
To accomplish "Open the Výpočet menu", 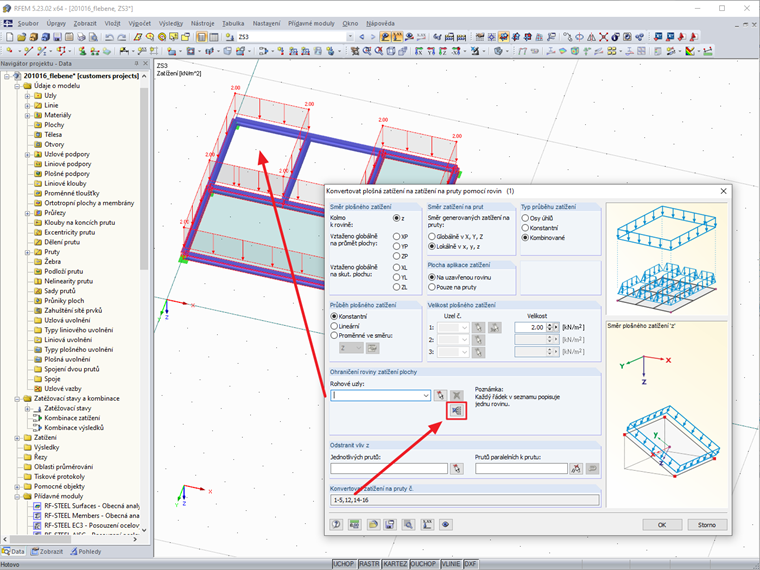I will click(x=140, y=23).
